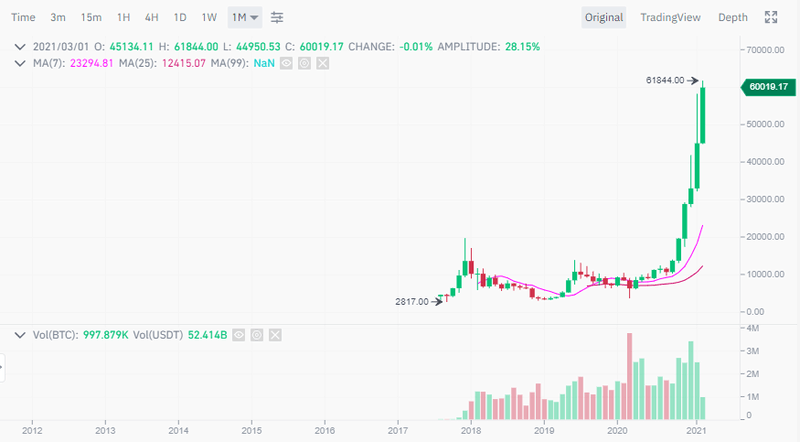Viewport: 800px width, 442px height.
Task: Toggle volume indicator visibility eye
Action: tap(239, 335)
